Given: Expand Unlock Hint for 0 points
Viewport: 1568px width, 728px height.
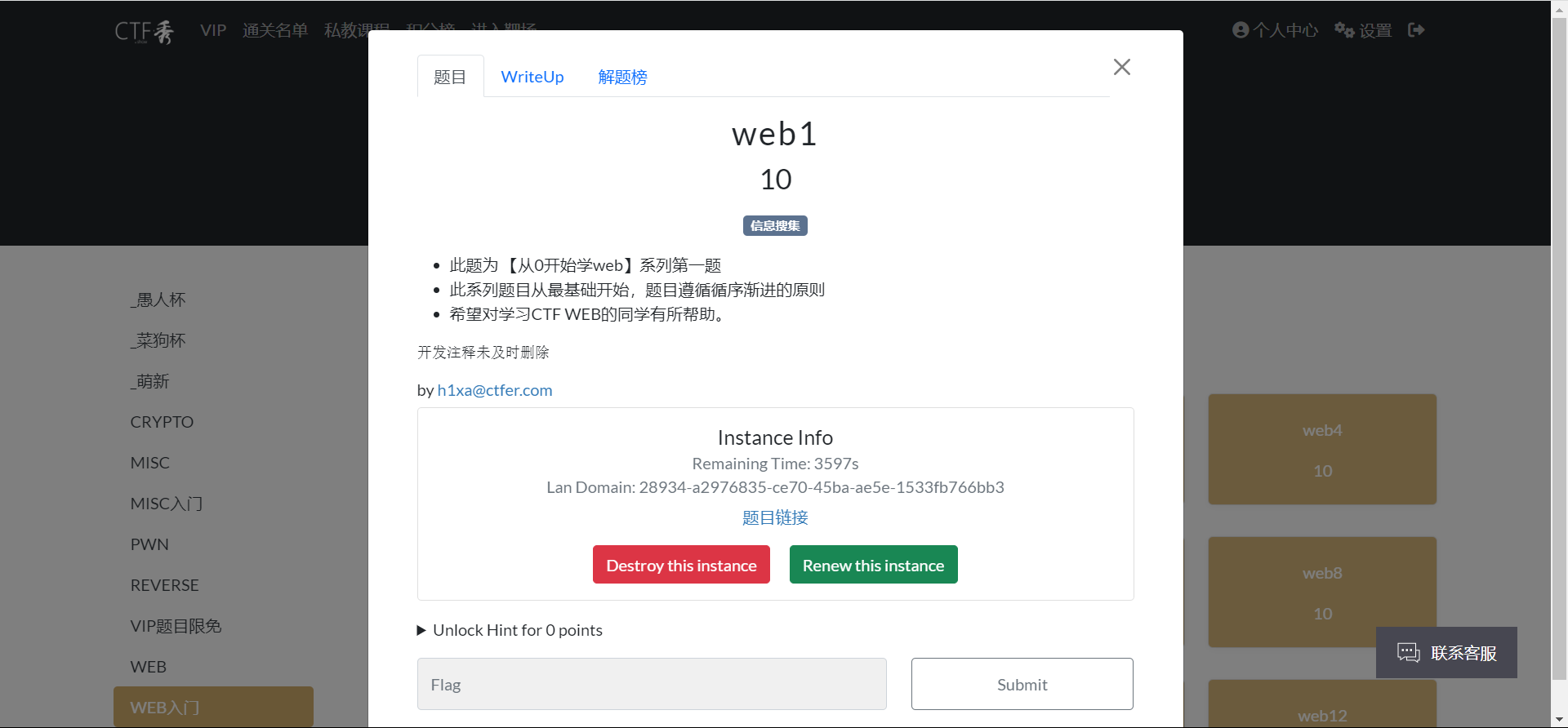Looking at the screenshot, I should click(x=510, y=630).
